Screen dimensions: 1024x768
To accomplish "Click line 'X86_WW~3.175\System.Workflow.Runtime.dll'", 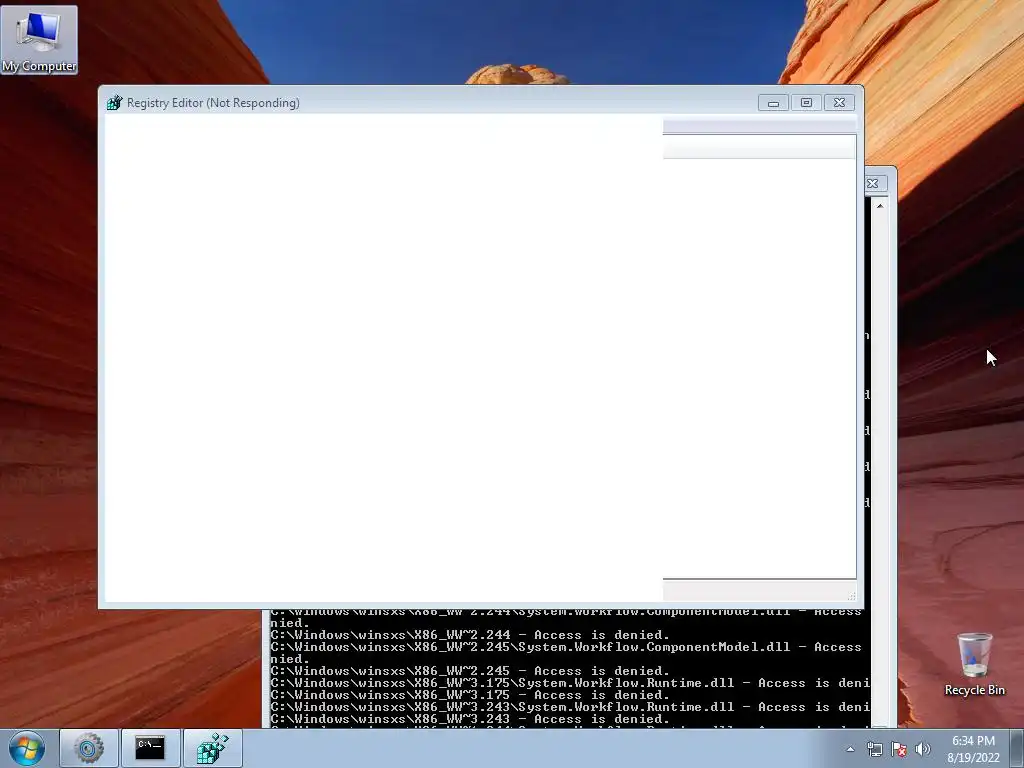I will (569, 683).
